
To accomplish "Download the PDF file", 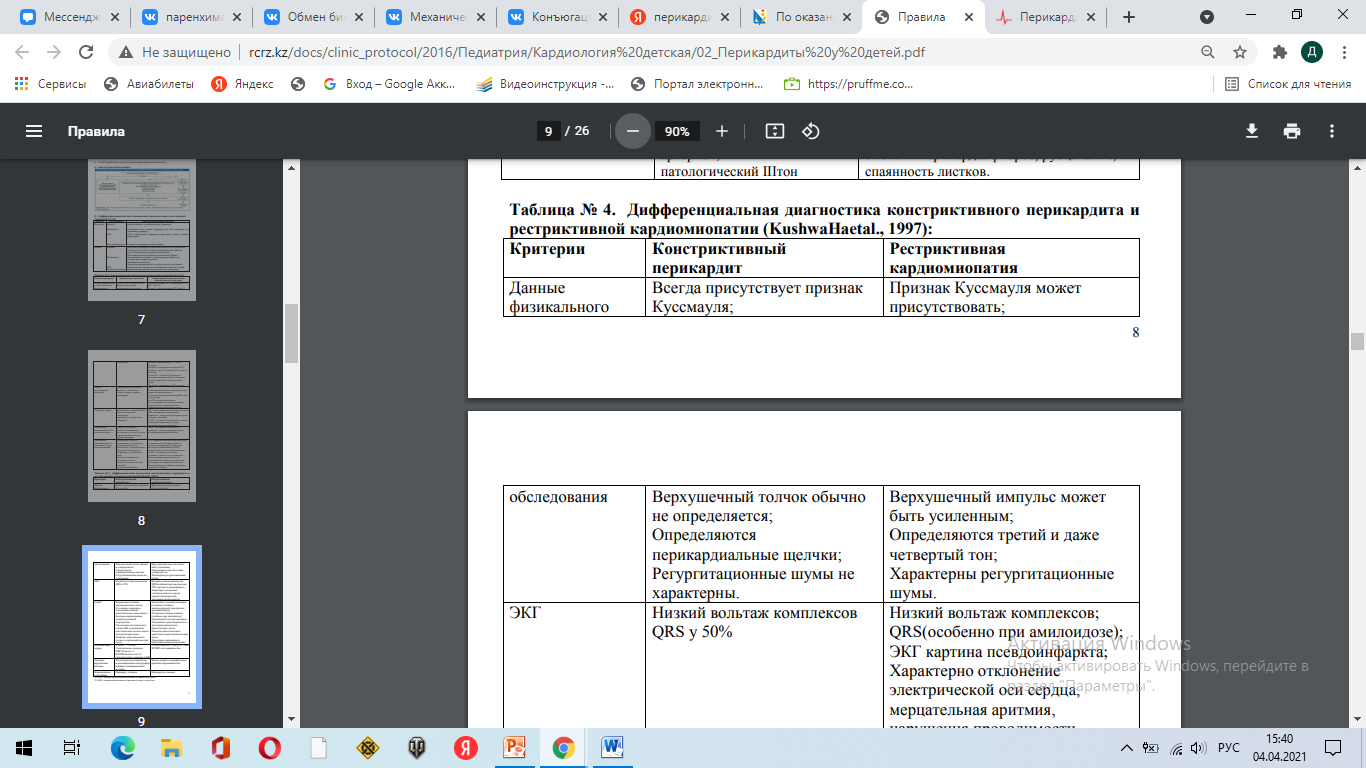I will tap(1251, 131).
